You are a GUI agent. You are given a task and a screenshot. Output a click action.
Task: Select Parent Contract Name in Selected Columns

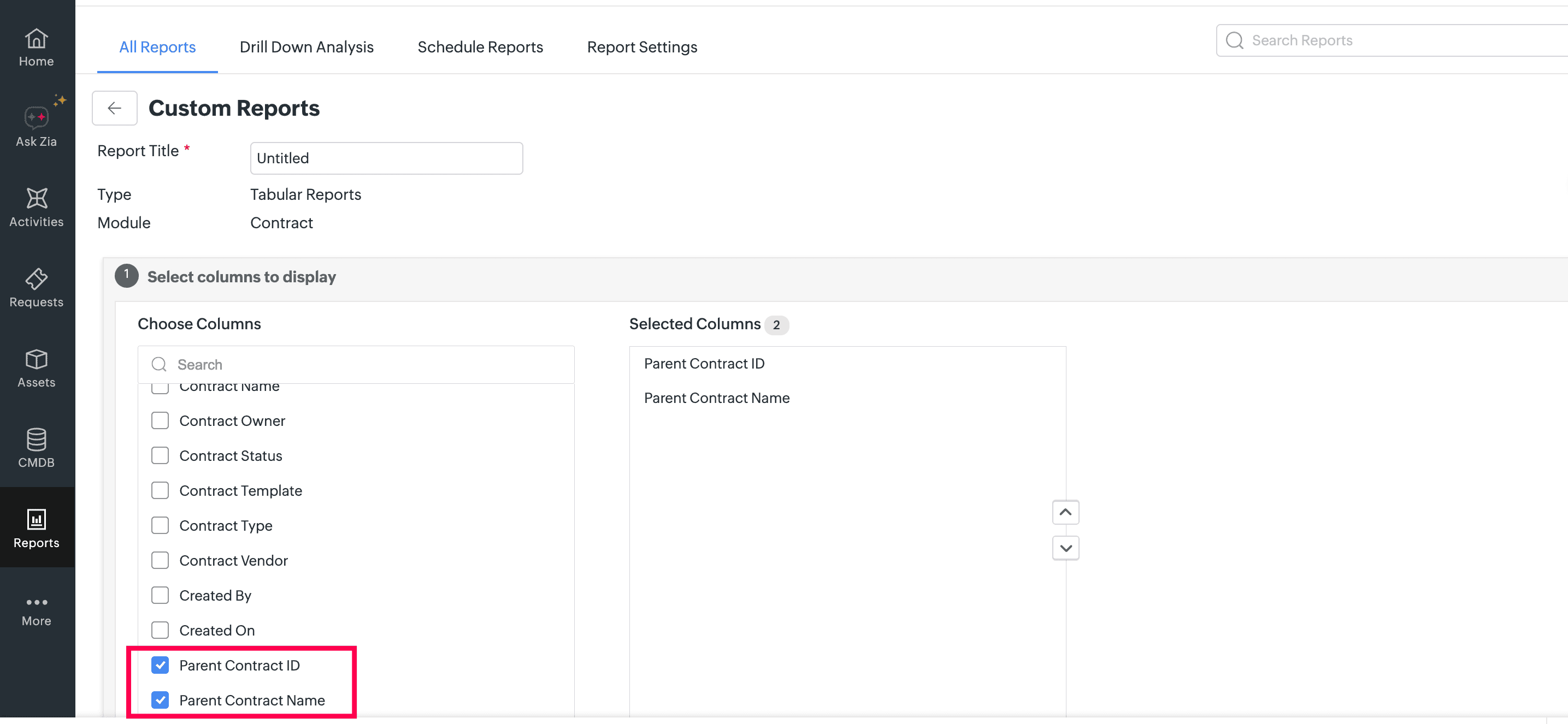[717, 398]
